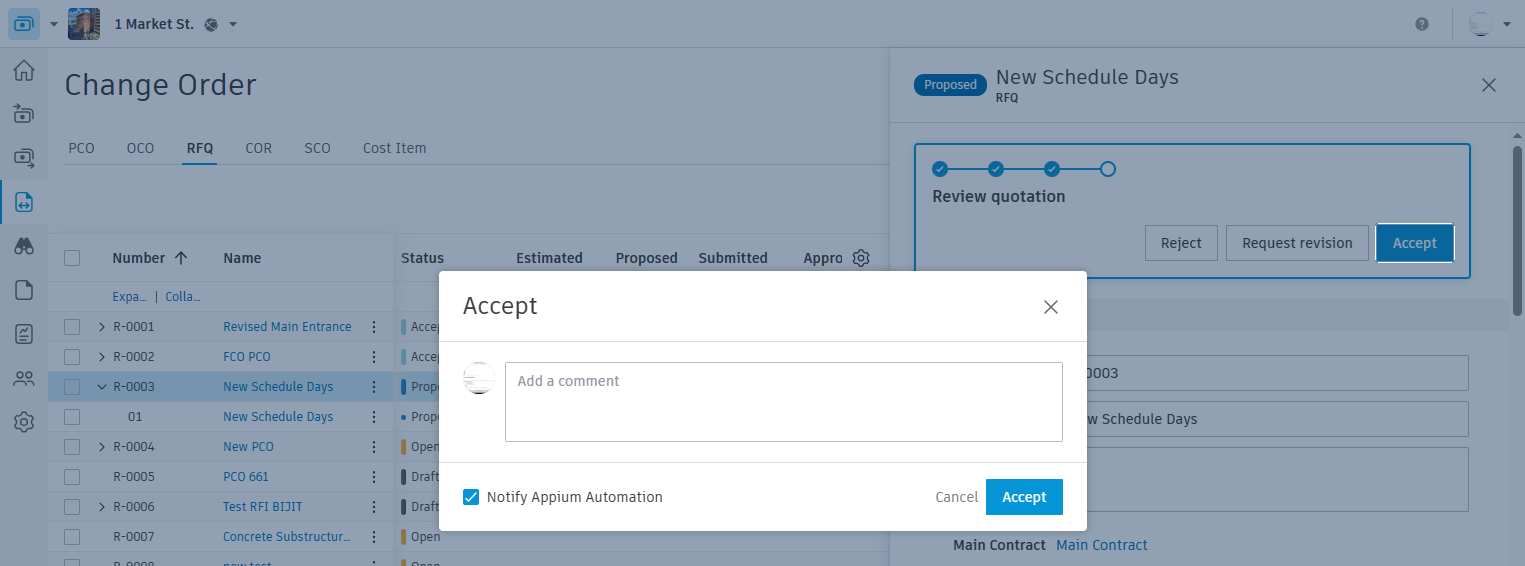Open the Cost Management module switcher icon
This screenshot has width=1525, height=566.
click(24, 23)
